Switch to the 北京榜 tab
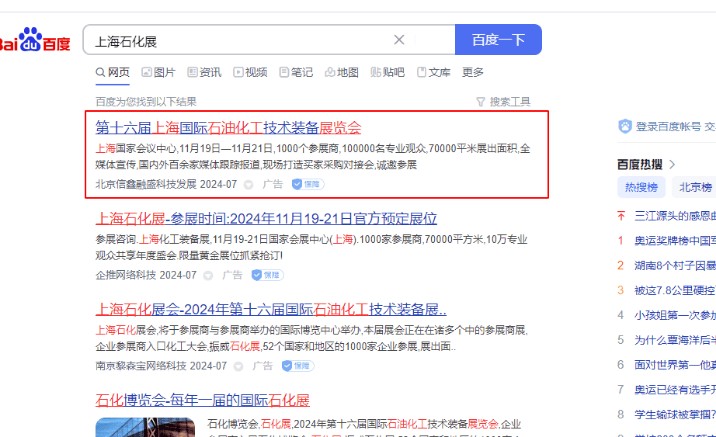The height and width of the screenshot is (437, 716). click(695, 187)
